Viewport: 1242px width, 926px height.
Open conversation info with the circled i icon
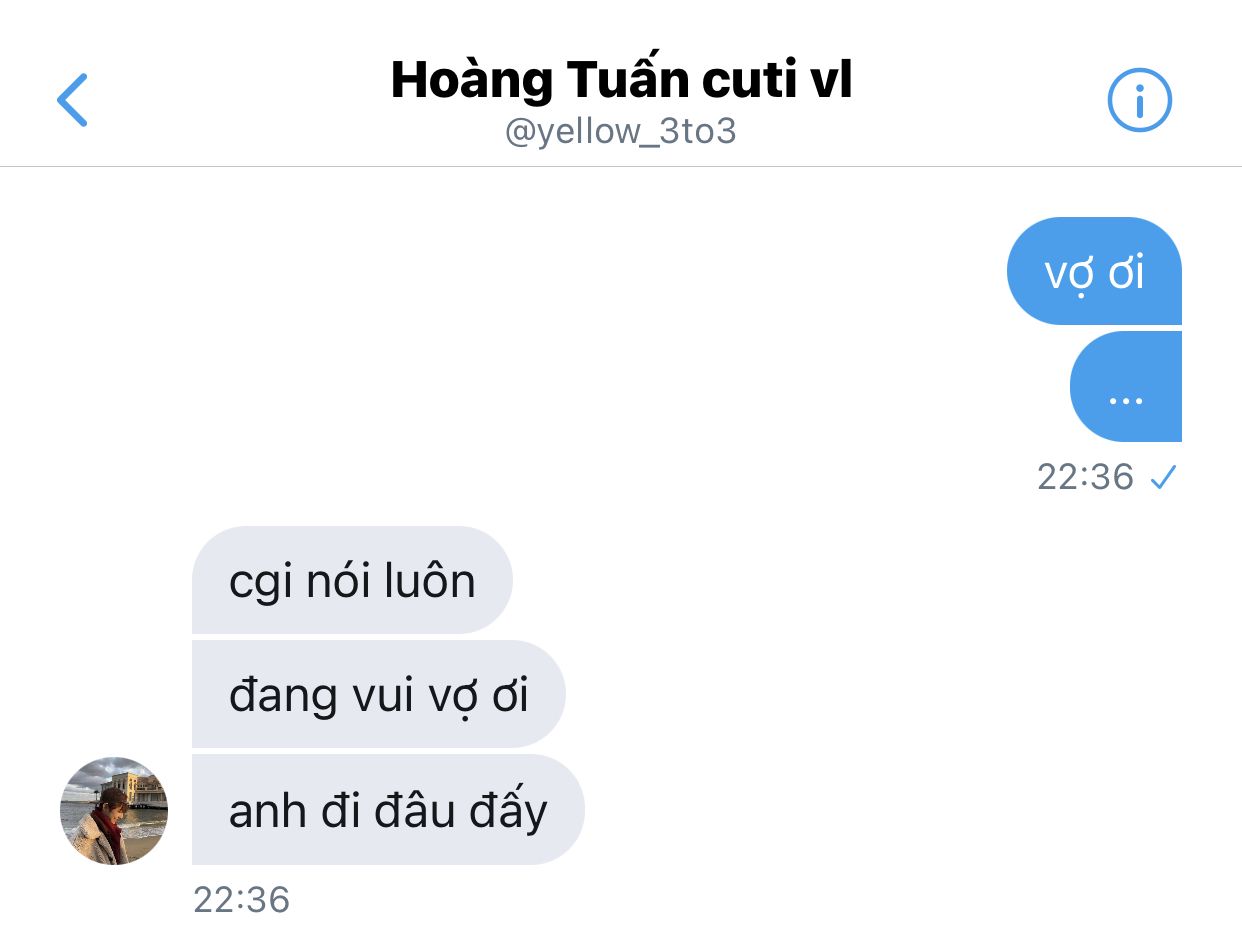(x=1139, y=100)
